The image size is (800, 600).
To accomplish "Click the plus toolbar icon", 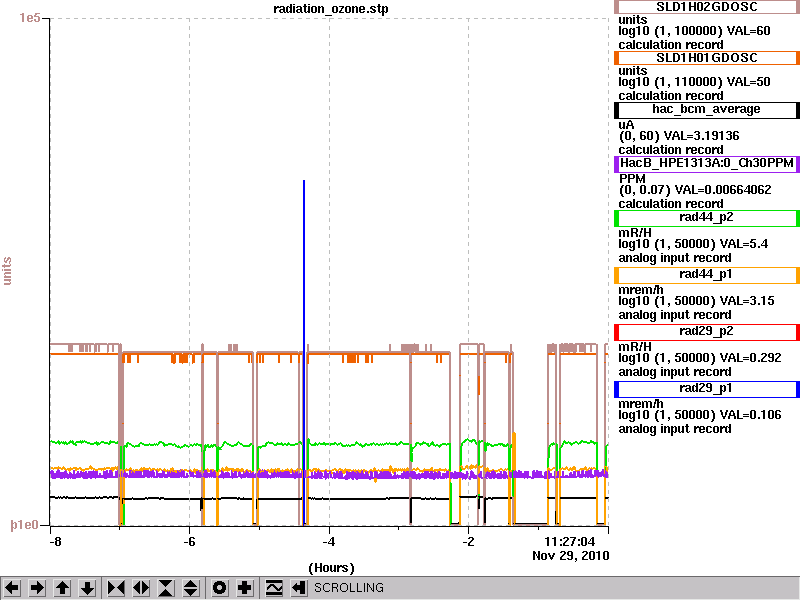I will (244, 588).
